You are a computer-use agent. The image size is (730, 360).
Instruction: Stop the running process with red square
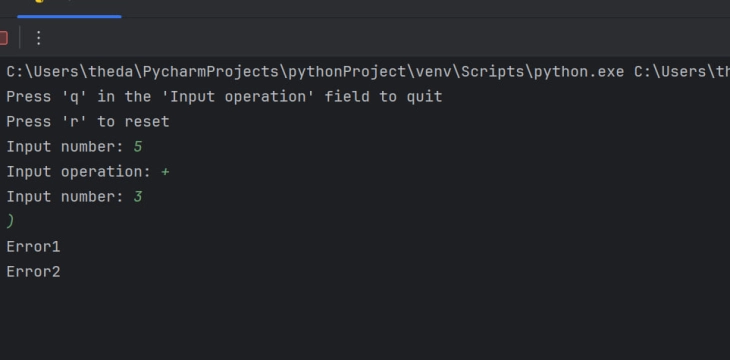pyautogui.click(x=3, y=38)
